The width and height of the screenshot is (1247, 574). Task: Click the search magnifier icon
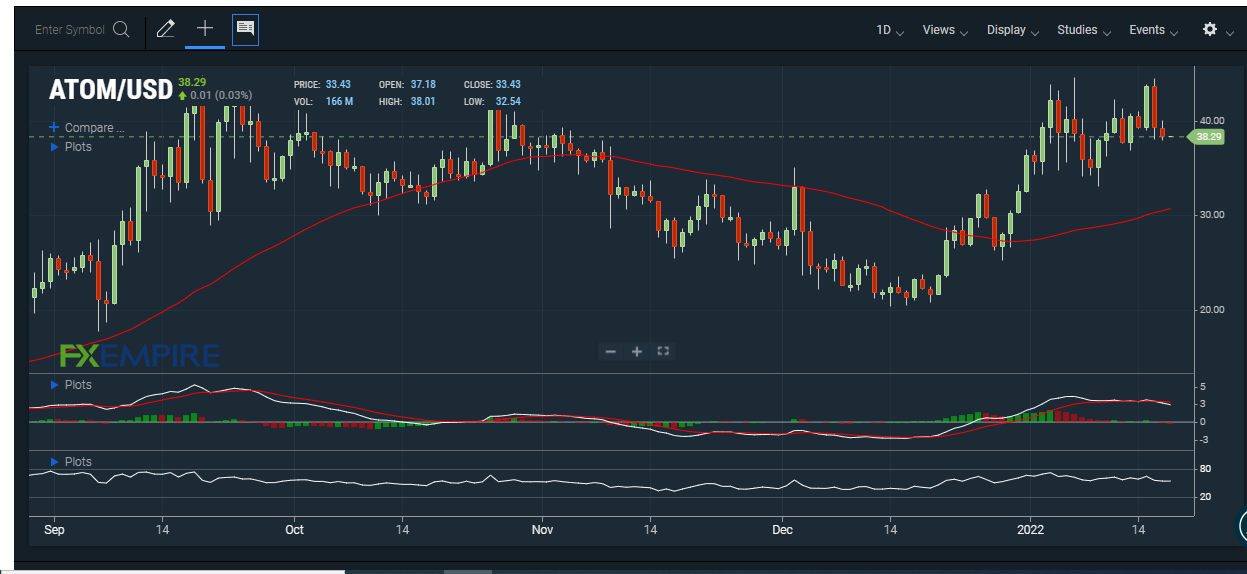(x=121, y=30)
